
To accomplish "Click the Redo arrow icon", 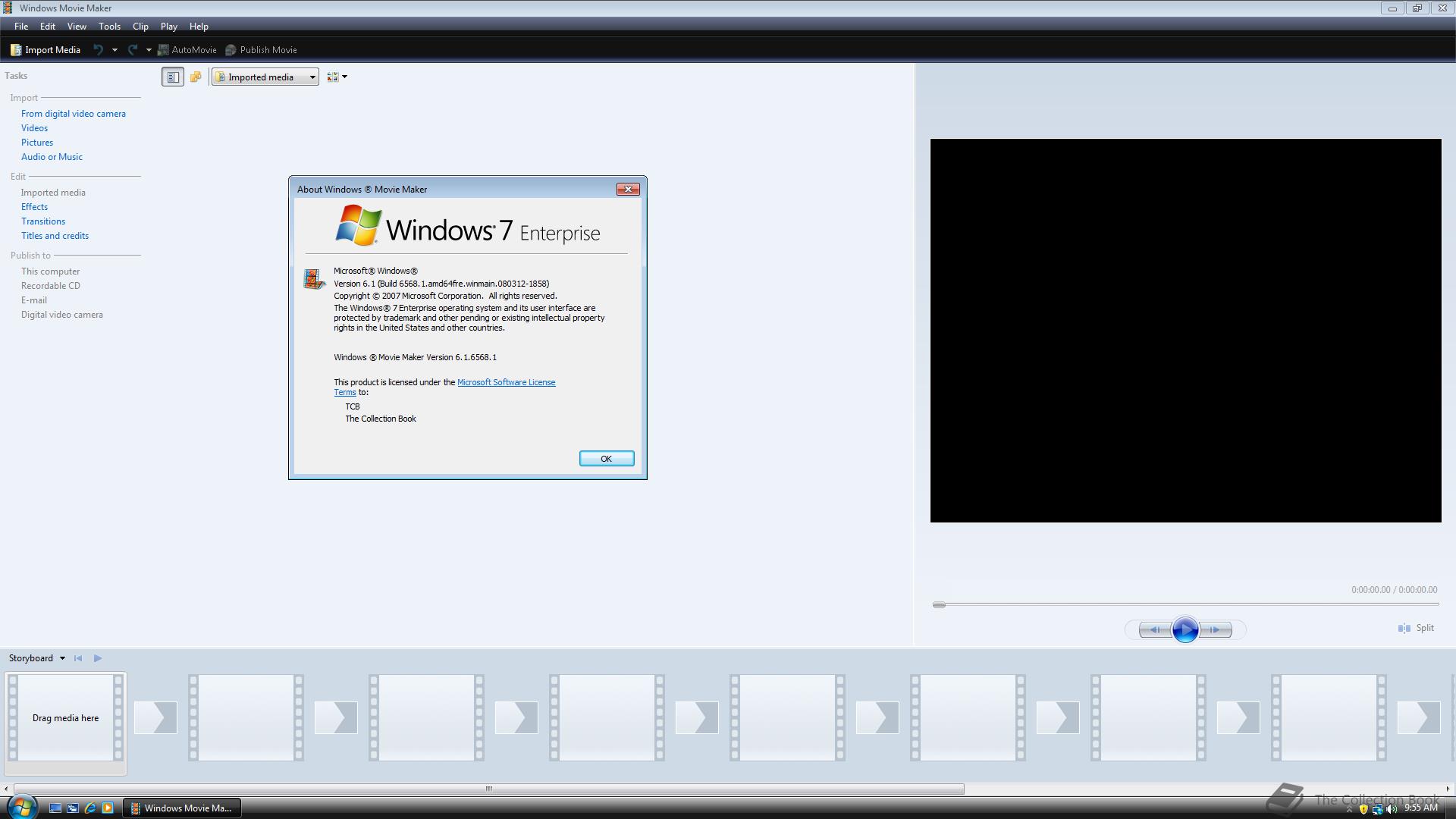I will click(132, 50).
